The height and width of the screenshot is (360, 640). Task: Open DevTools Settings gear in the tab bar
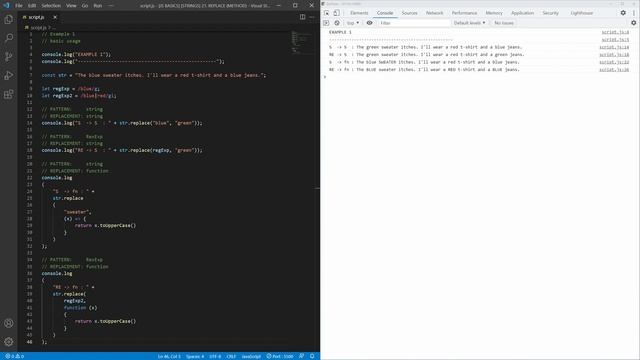click(623, 13)
